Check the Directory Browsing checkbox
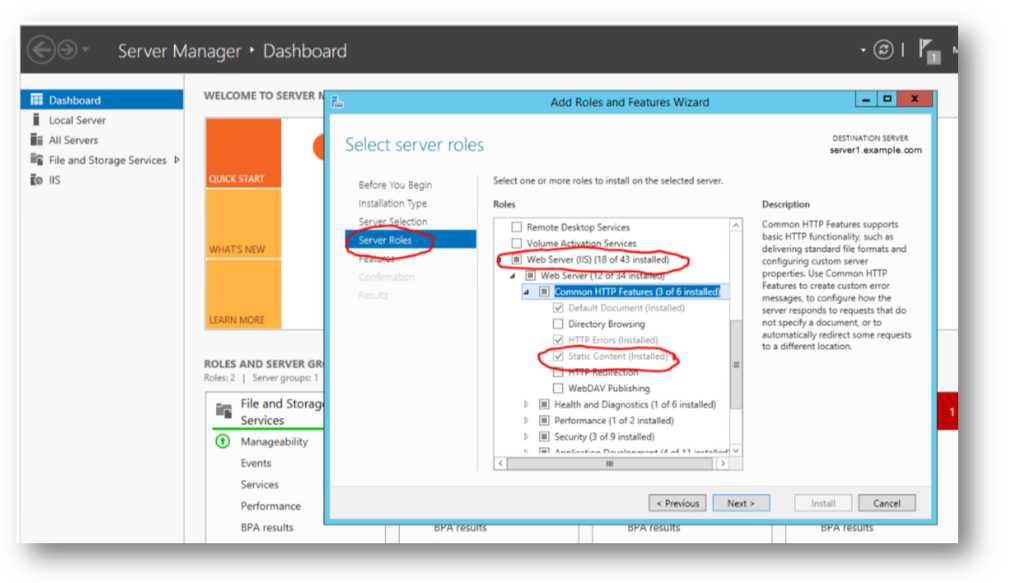1013x583 pixels. click(x=558, y=324)
